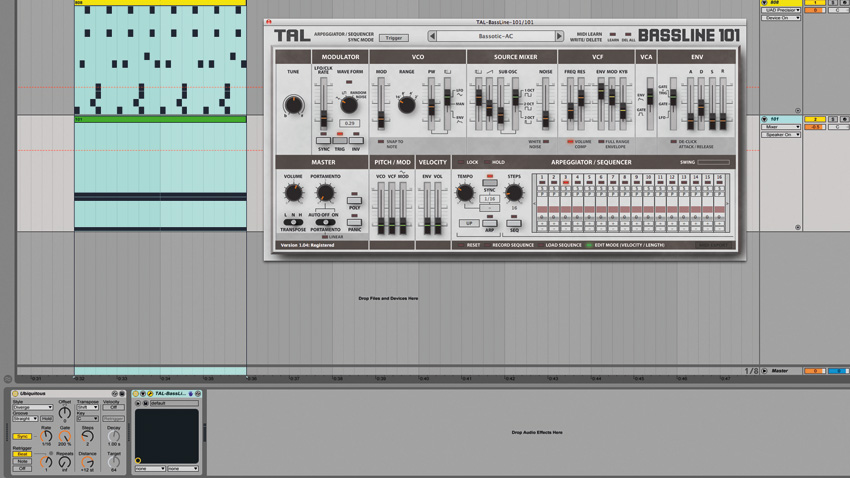Click the Ubiquitous device activator icon

point(15,393)
